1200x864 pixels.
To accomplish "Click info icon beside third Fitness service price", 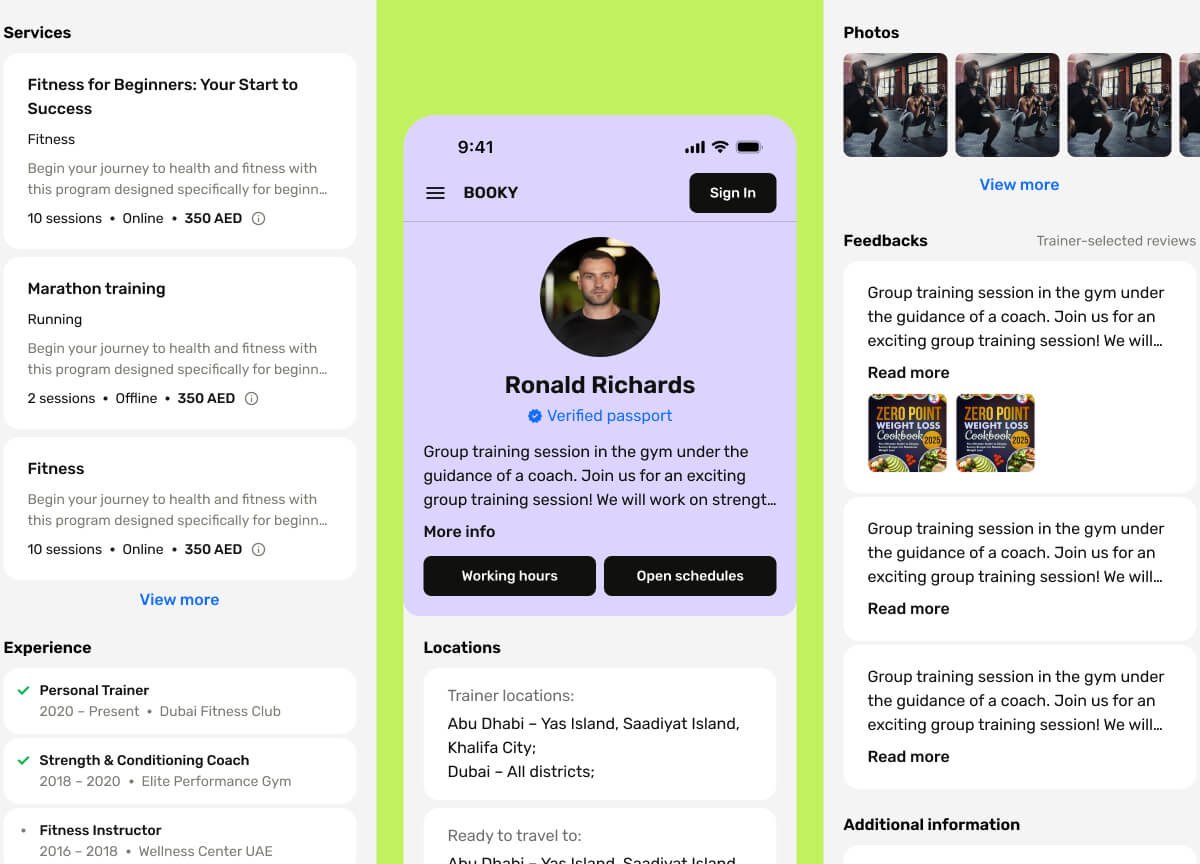I will click(x=258, y=549).
